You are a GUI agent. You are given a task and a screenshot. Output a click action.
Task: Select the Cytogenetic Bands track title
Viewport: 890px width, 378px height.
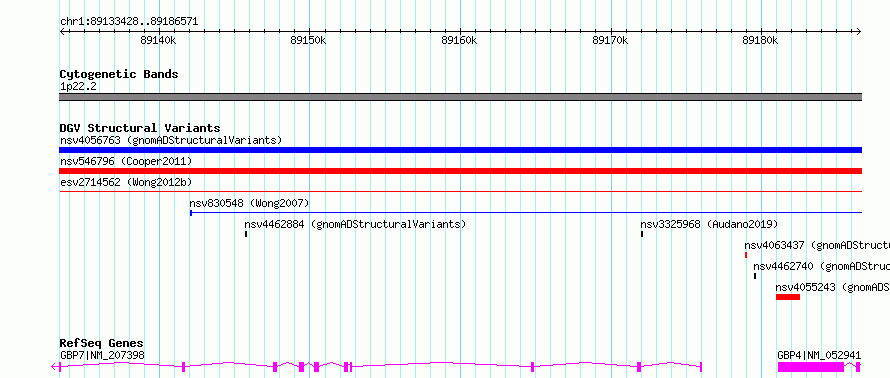tap(119, 74)
